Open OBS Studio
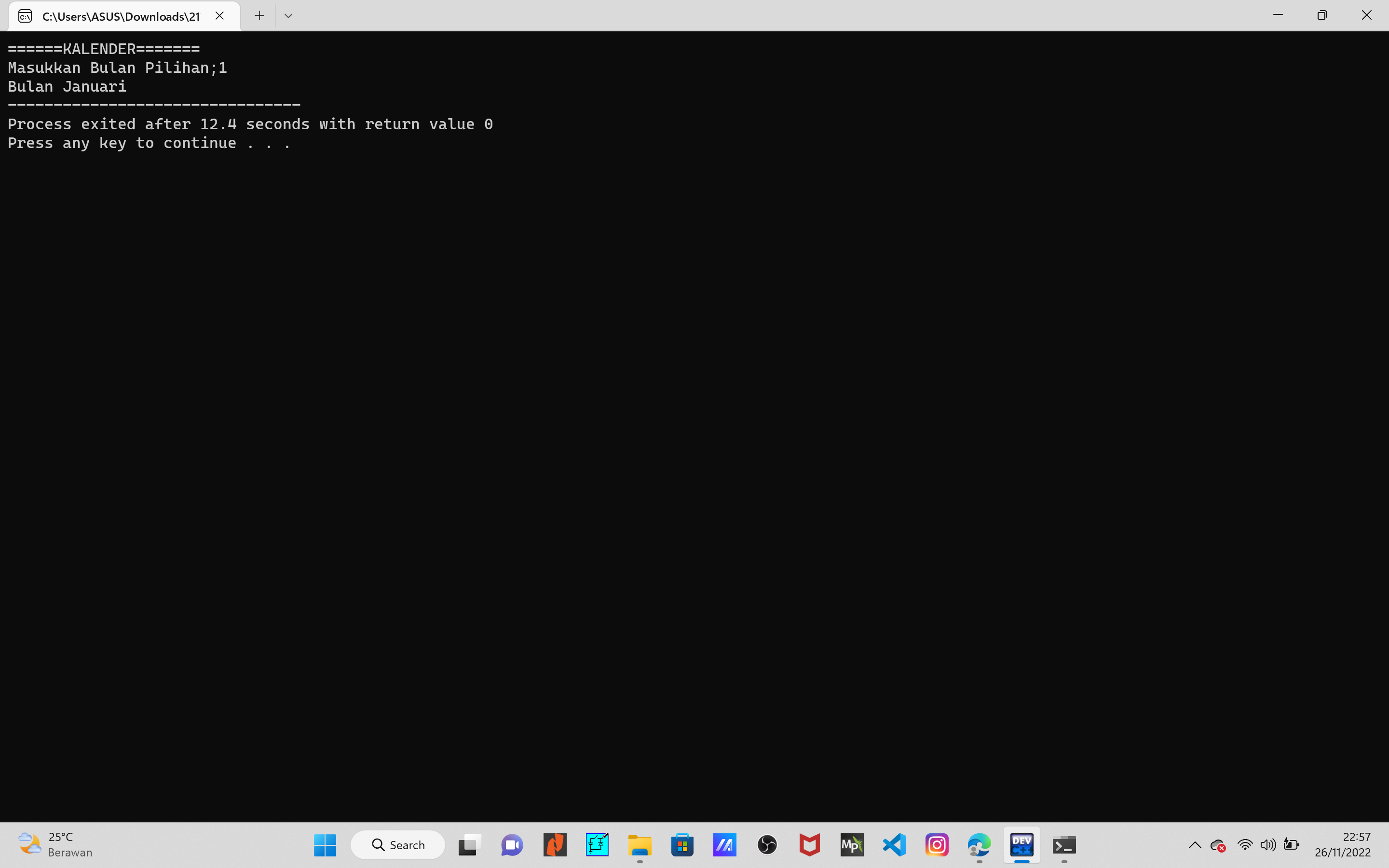The height and width of the screenshot is (868, 1389). [x=767, y=844]
